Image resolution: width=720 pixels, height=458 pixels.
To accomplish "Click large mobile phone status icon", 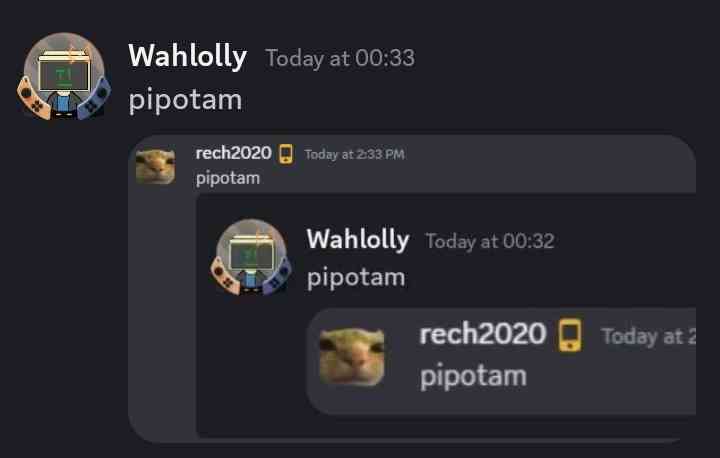I will (570, 335).
